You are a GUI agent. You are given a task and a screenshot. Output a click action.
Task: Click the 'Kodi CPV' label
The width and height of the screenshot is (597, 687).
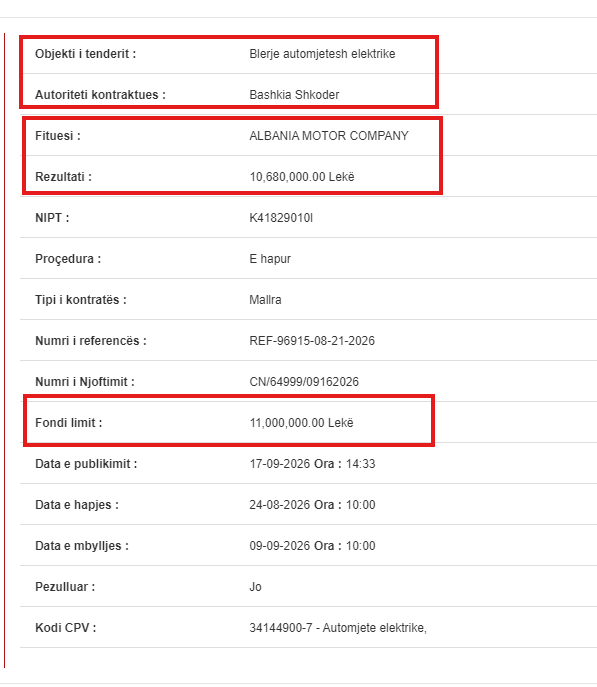coord(66,628)
